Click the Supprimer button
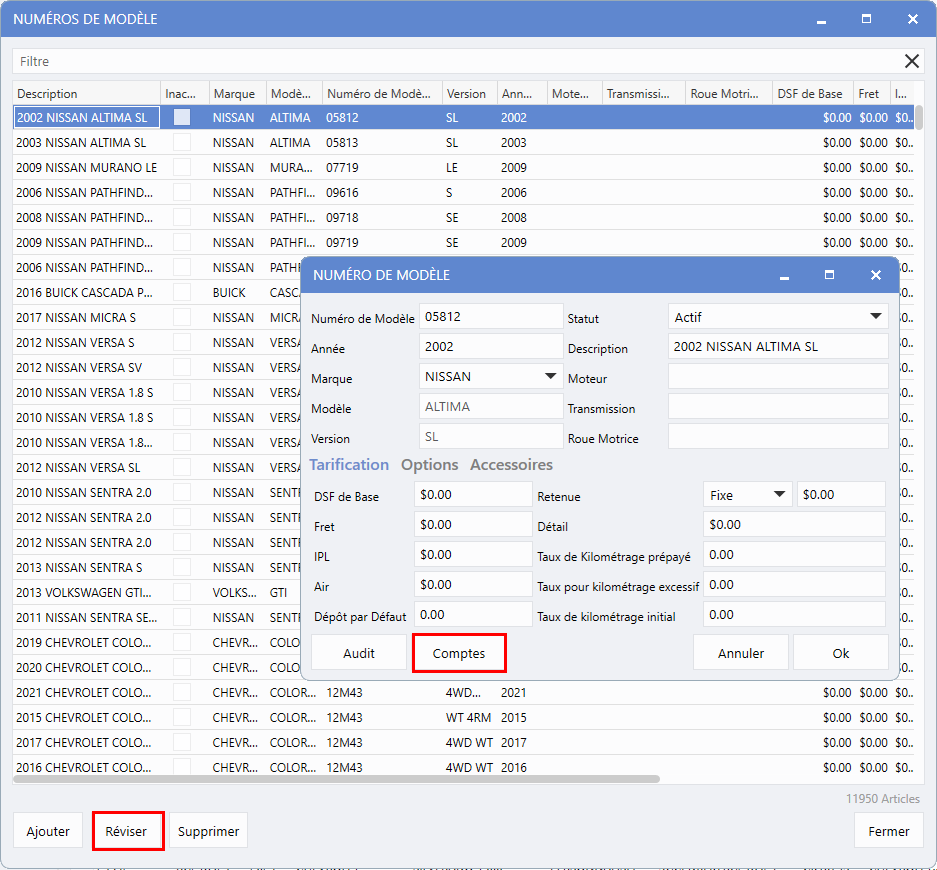Viewport: 937px width, 870px height. pos(208,831)
